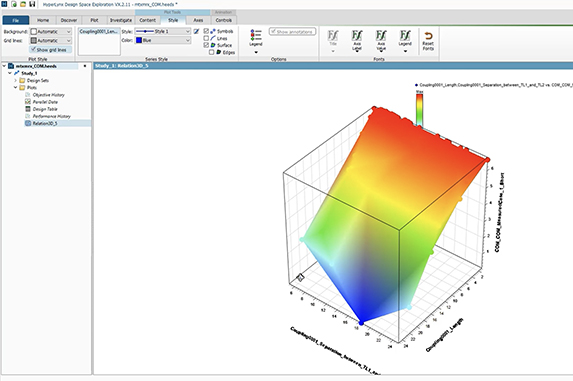Click the open-folder icon in the quick access toolbar
Viewport: 573px width, 381px height.
click(x=23, y=4)
